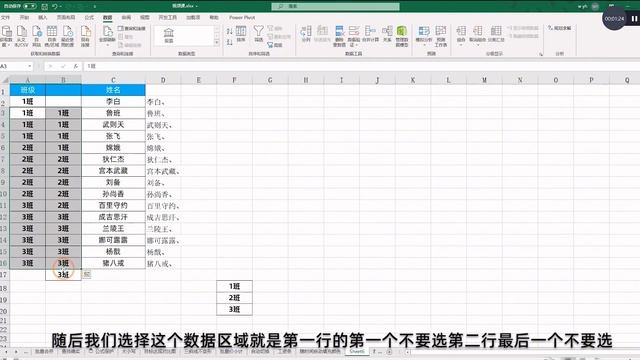The height and width of the screenshot is (360, 640).
Task: Switch to the 开始 (Home) ribbon tab
Action: click(24, 18)
